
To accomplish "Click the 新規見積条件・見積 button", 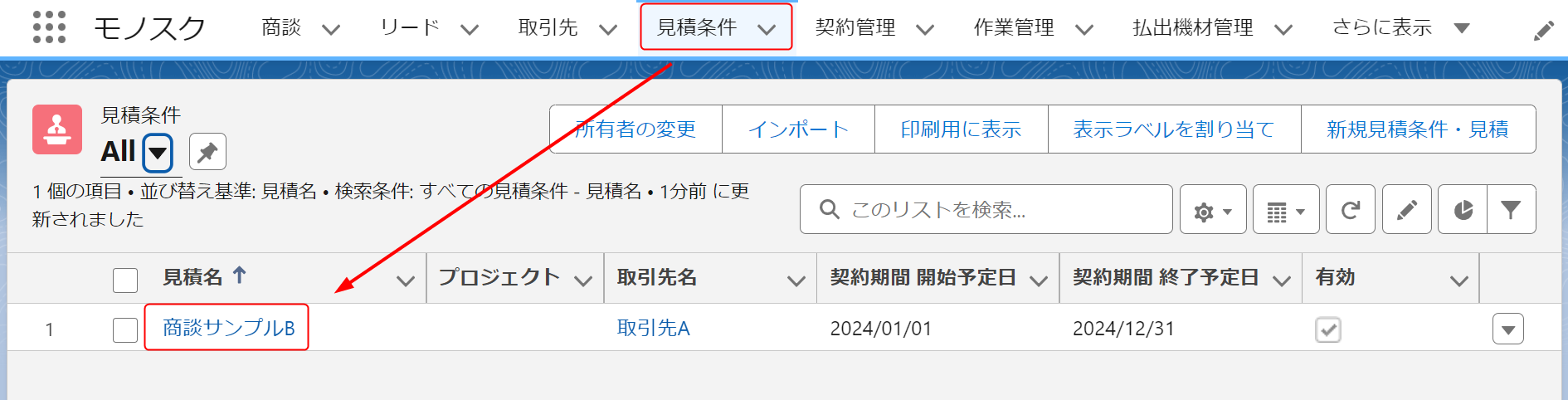I will tap(1417, 129).
